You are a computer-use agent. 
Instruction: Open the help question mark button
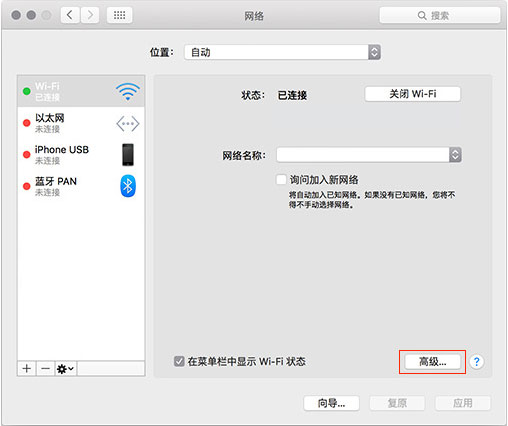point(477,362)
